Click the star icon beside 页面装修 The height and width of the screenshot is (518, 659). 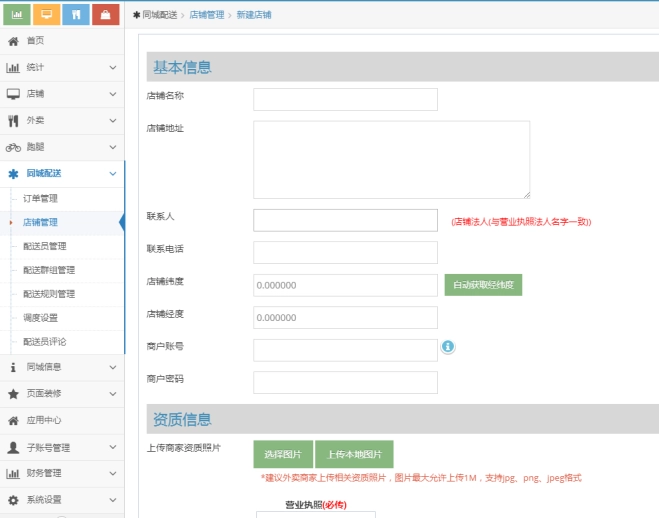[x=13, y=394]
